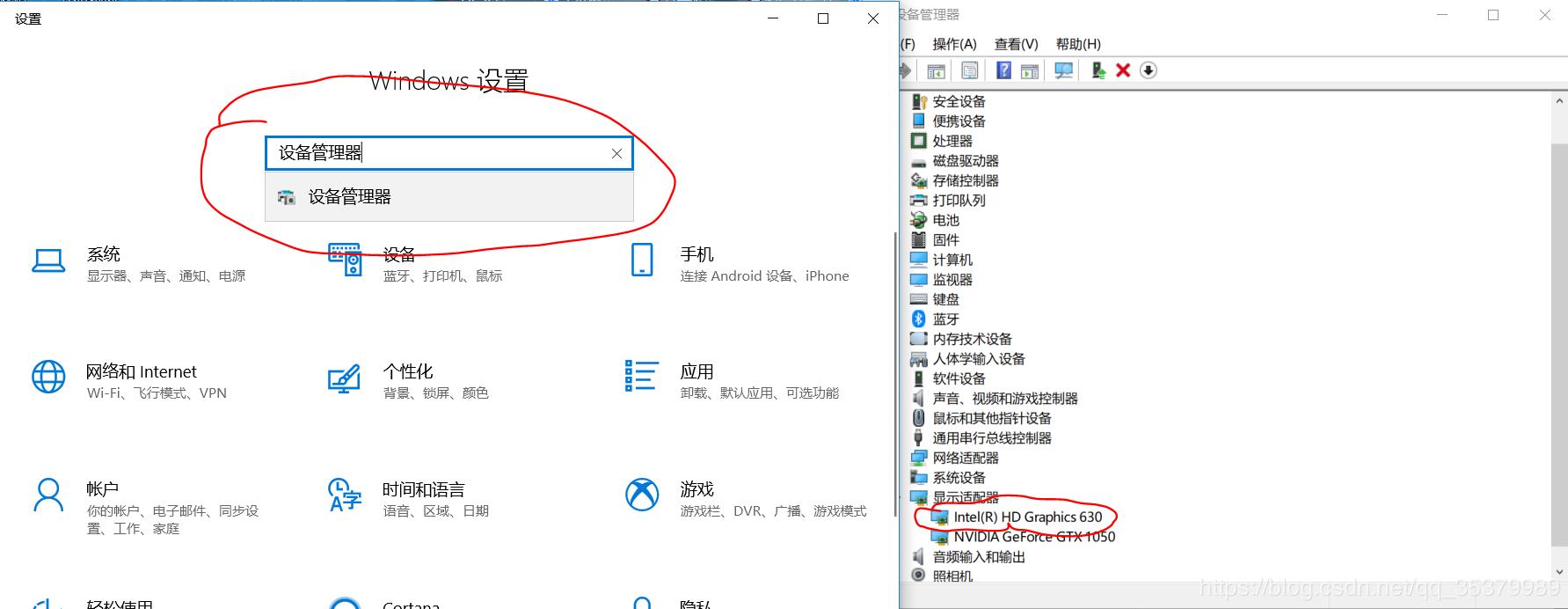Open the 查看(V) menu in Device Manager
Screen dimensions: 1568x609
tap(1016, 44)
